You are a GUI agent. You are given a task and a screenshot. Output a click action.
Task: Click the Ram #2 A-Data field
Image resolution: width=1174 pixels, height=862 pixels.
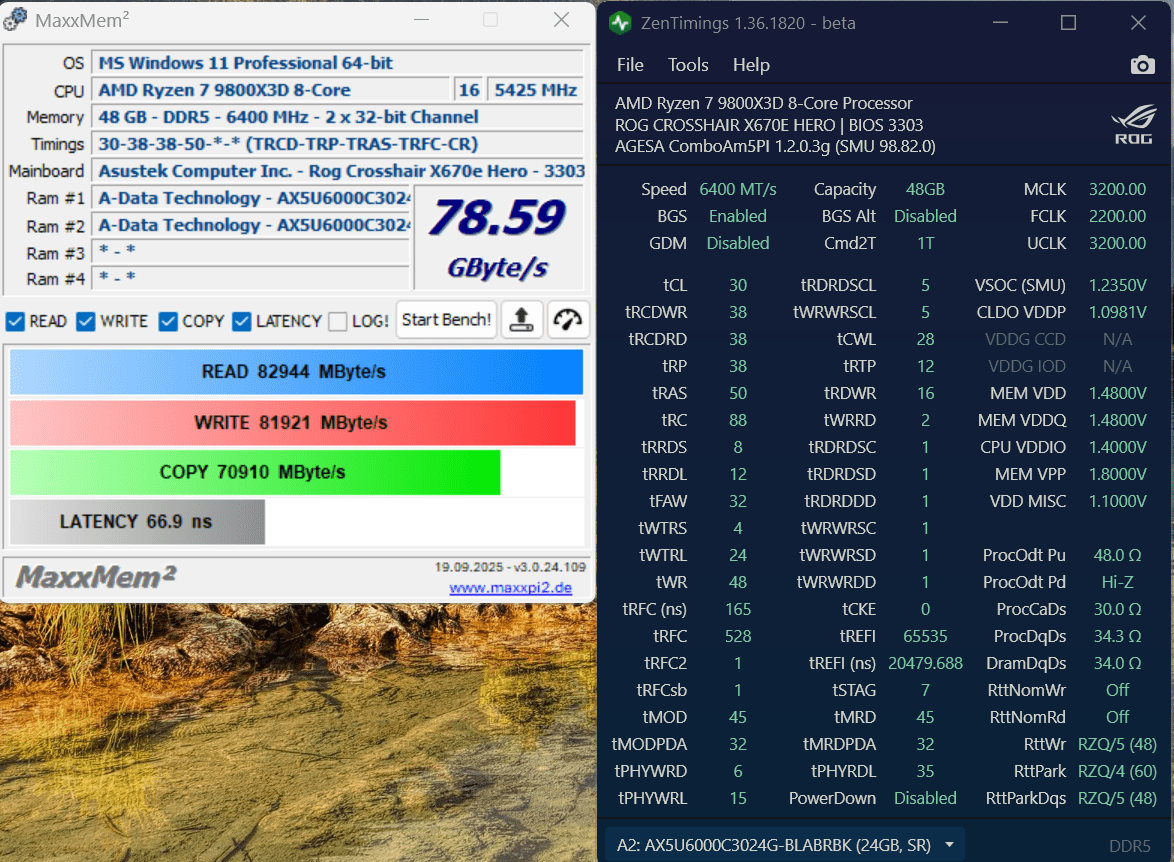[x=251, y=225]
